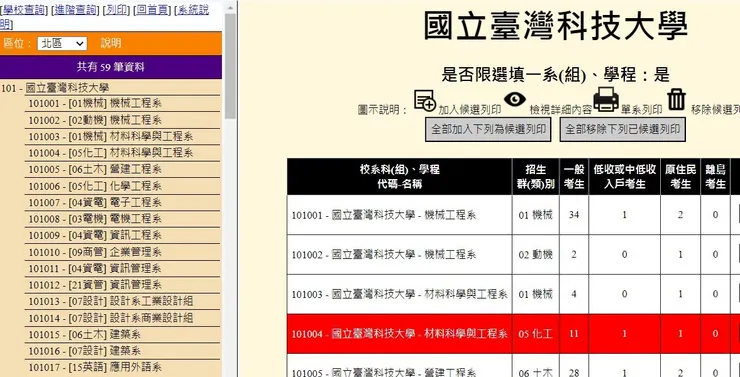Open the 進階查詢 advanced search link
This screenshot has width=740, height=377.
[x=76, y=10]
